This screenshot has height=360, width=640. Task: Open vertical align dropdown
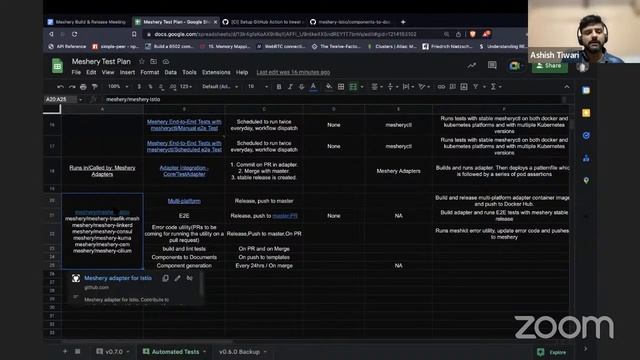pyautogui.click(x=392, y=87)
